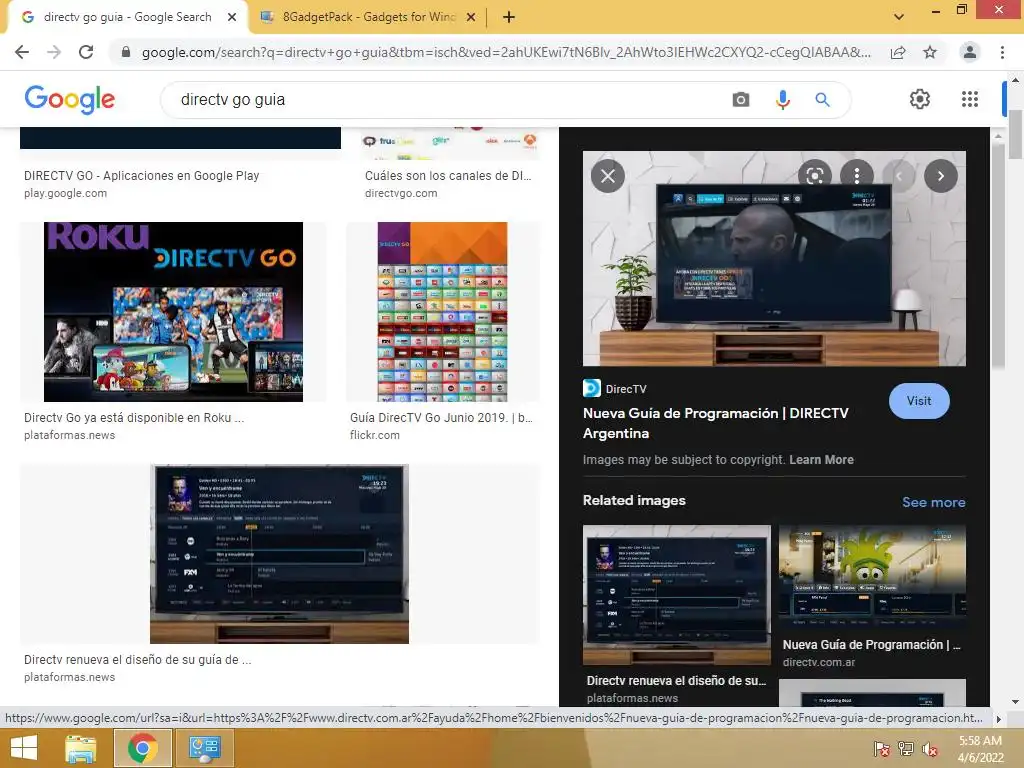The image size is (1024, 768).
Task: Close the 8GadgetPack tab
Action: point(471,18)
